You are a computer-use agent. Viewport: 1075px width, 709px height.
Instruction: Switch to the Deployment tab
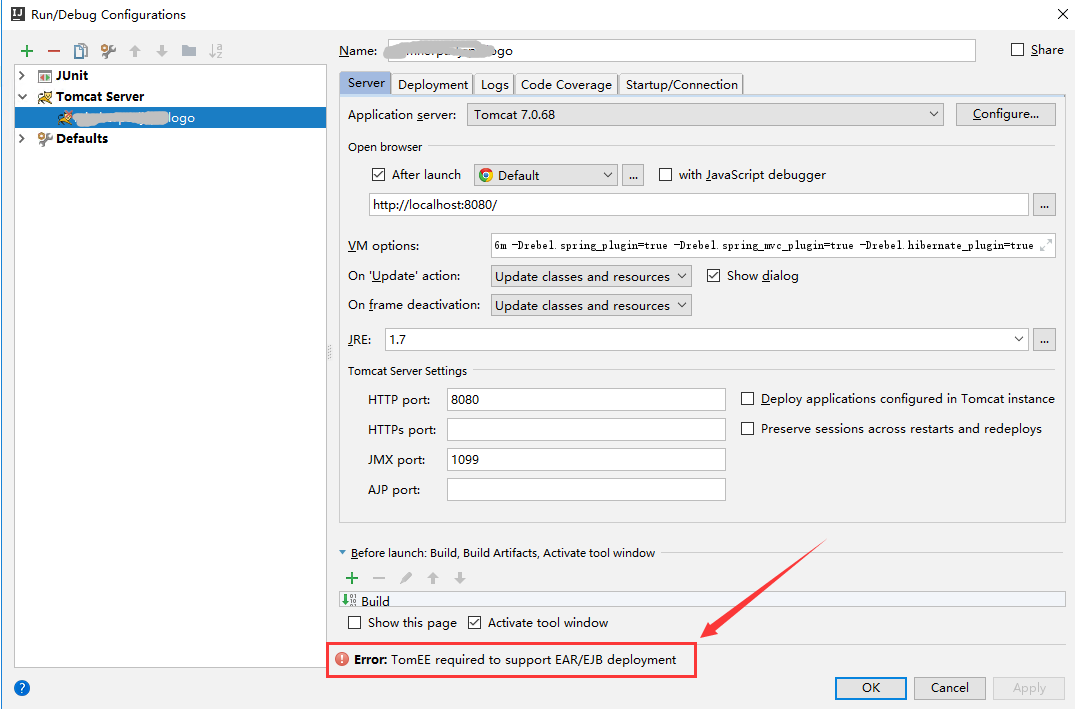(432, 84)
